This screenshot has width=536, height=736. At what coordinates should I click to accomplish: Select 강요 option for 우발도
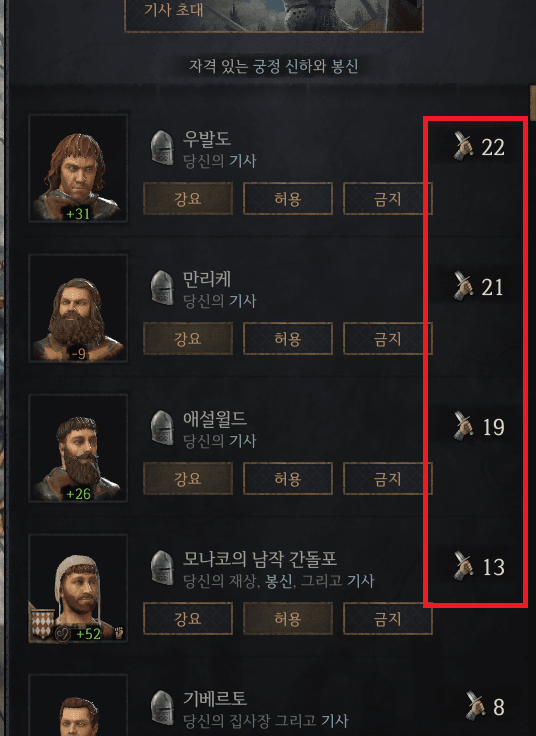pos(188,199)
